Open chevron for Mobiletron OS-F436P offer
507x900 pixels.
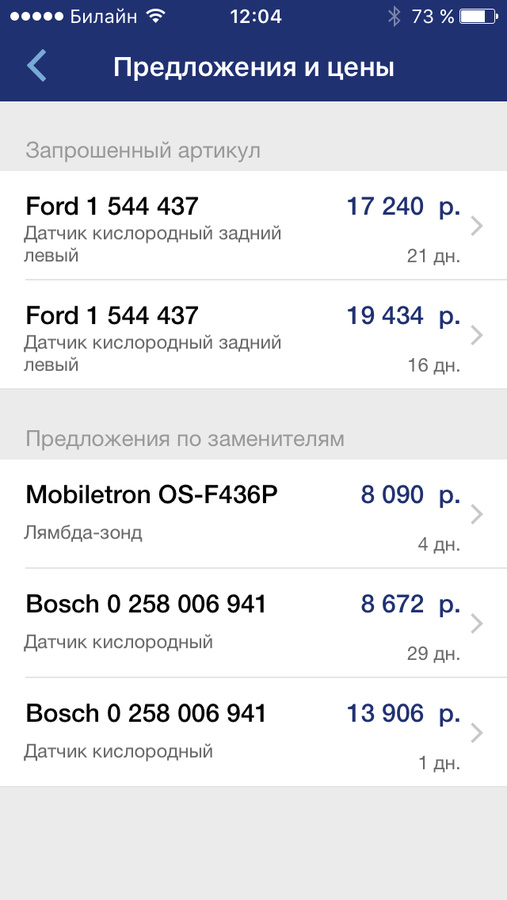tap(477, 515)
